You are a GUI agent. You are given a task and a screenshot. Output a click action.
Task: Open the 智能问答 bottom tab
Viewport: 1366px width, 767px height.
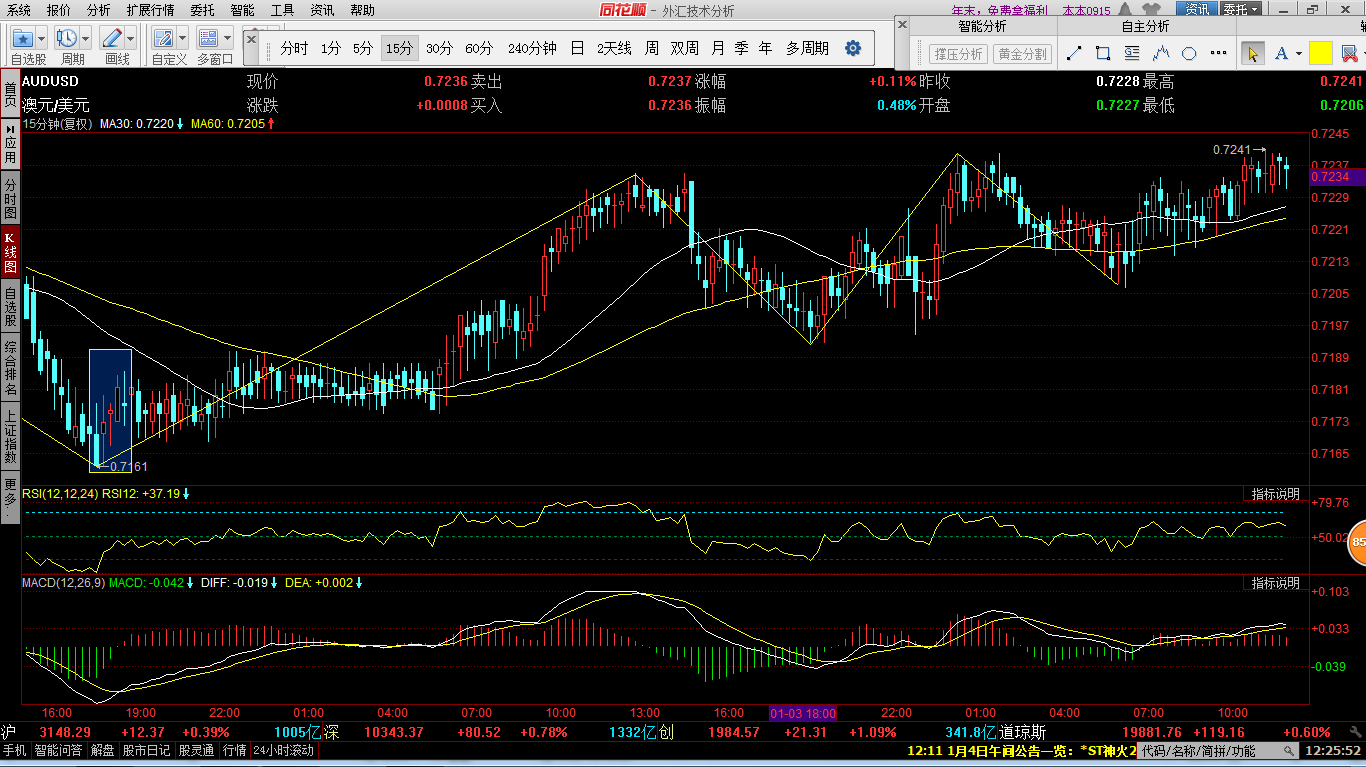tap(59, 750)
